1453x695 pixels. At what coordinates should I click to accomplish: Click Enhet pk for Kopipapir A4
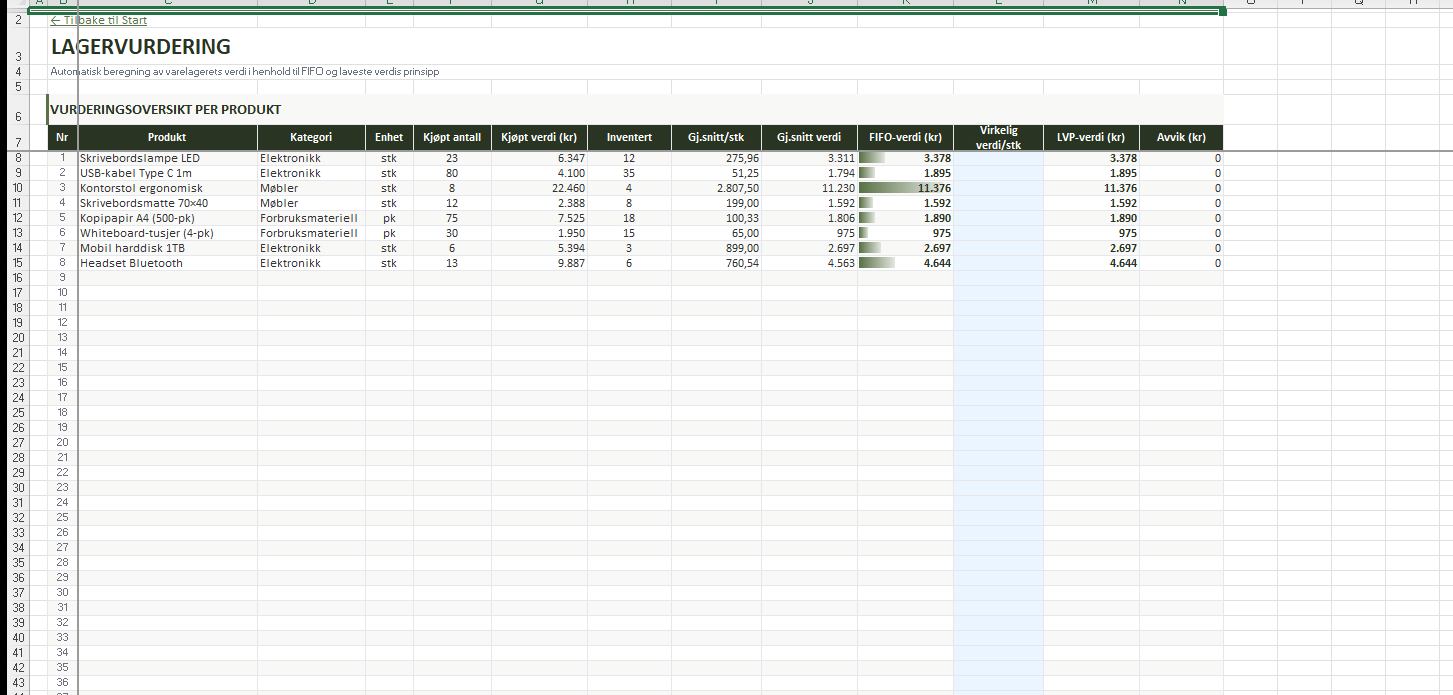(x=389, y=218)
